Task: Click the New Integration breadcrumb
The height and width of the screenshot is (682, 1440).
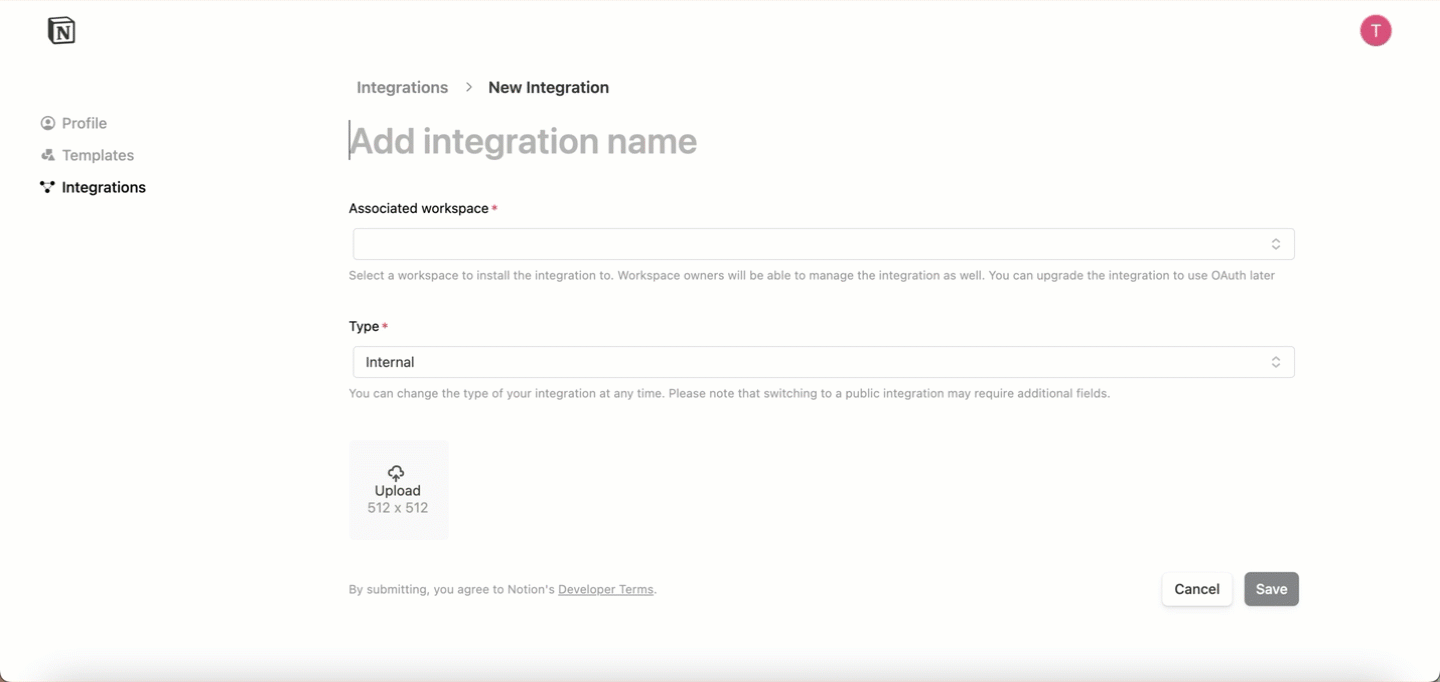Action: [548, 87]
